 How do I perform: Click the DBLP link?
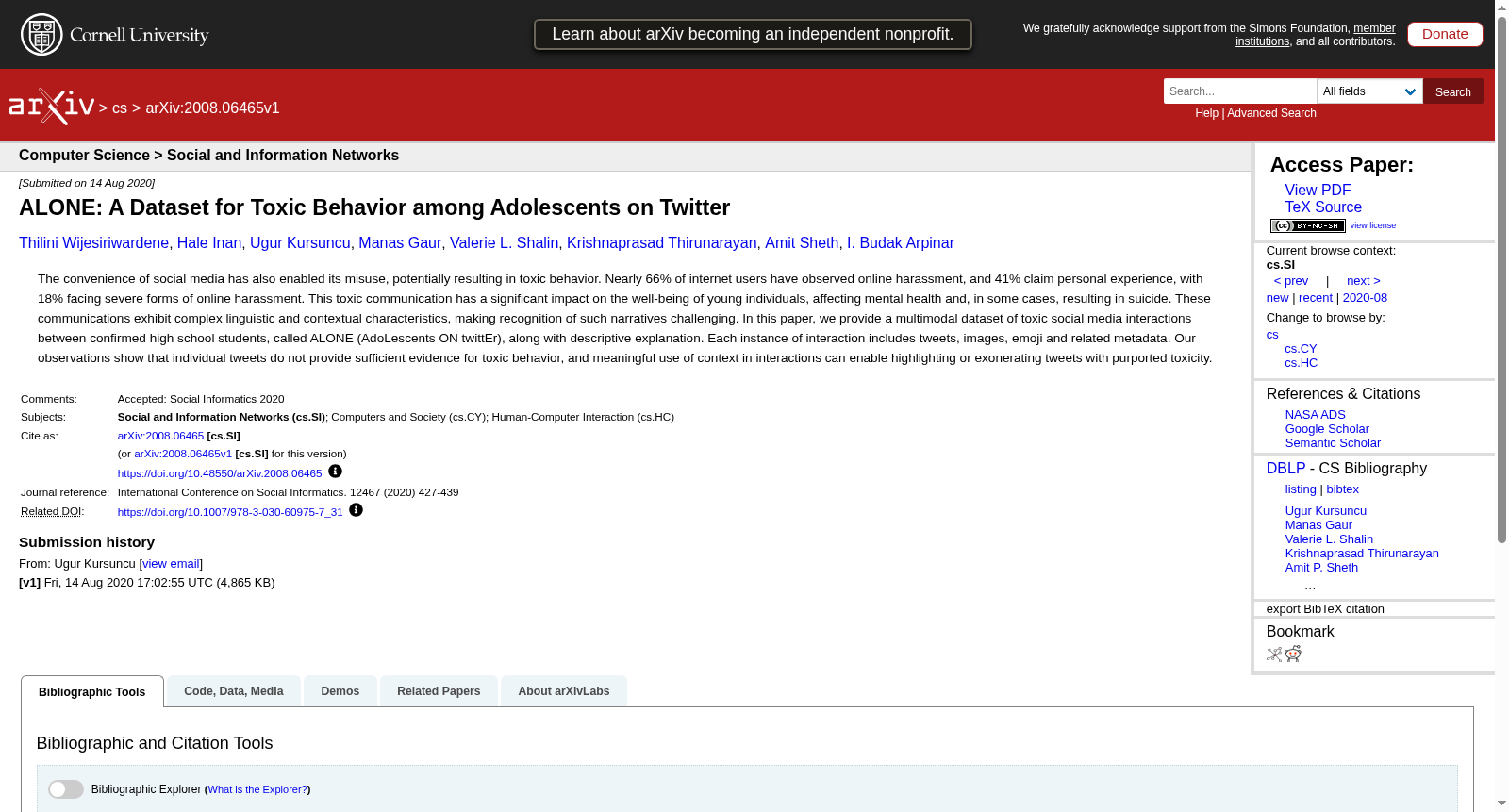click(x=1285, y=469)
